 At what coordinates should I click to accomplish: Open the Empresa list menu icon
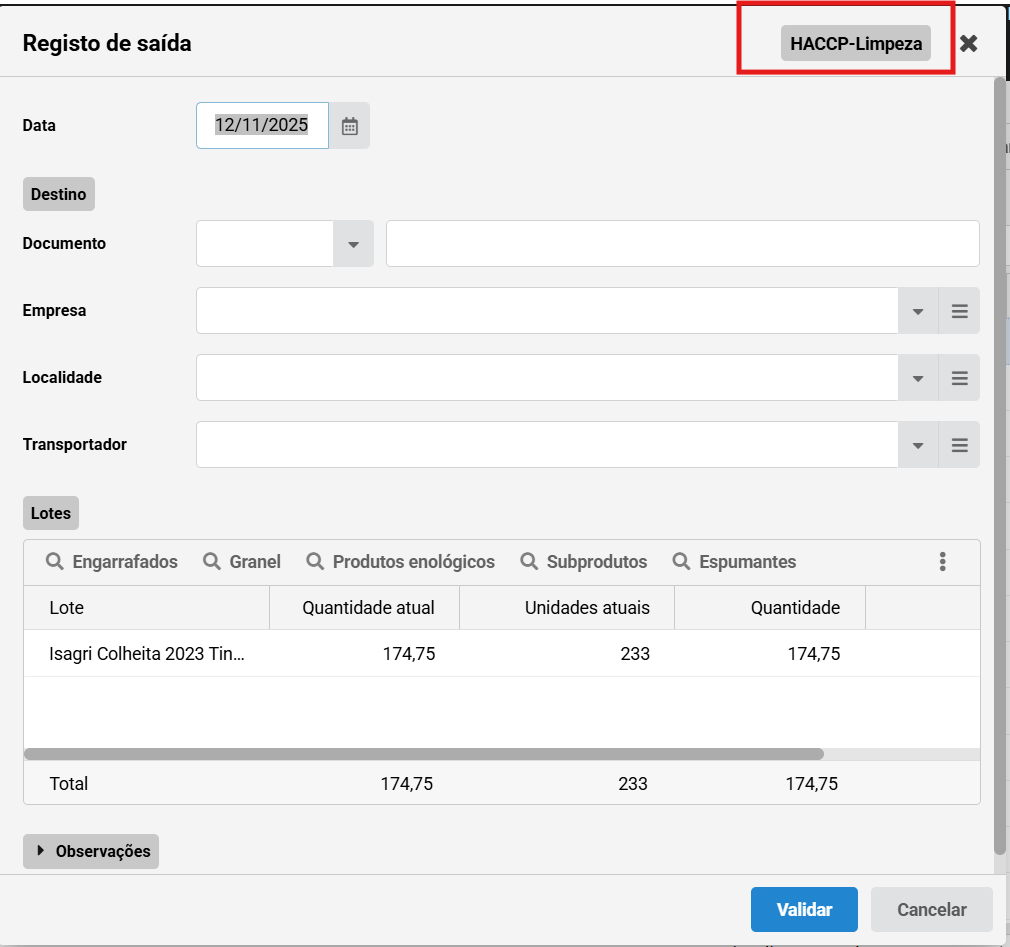click(960, 311)
